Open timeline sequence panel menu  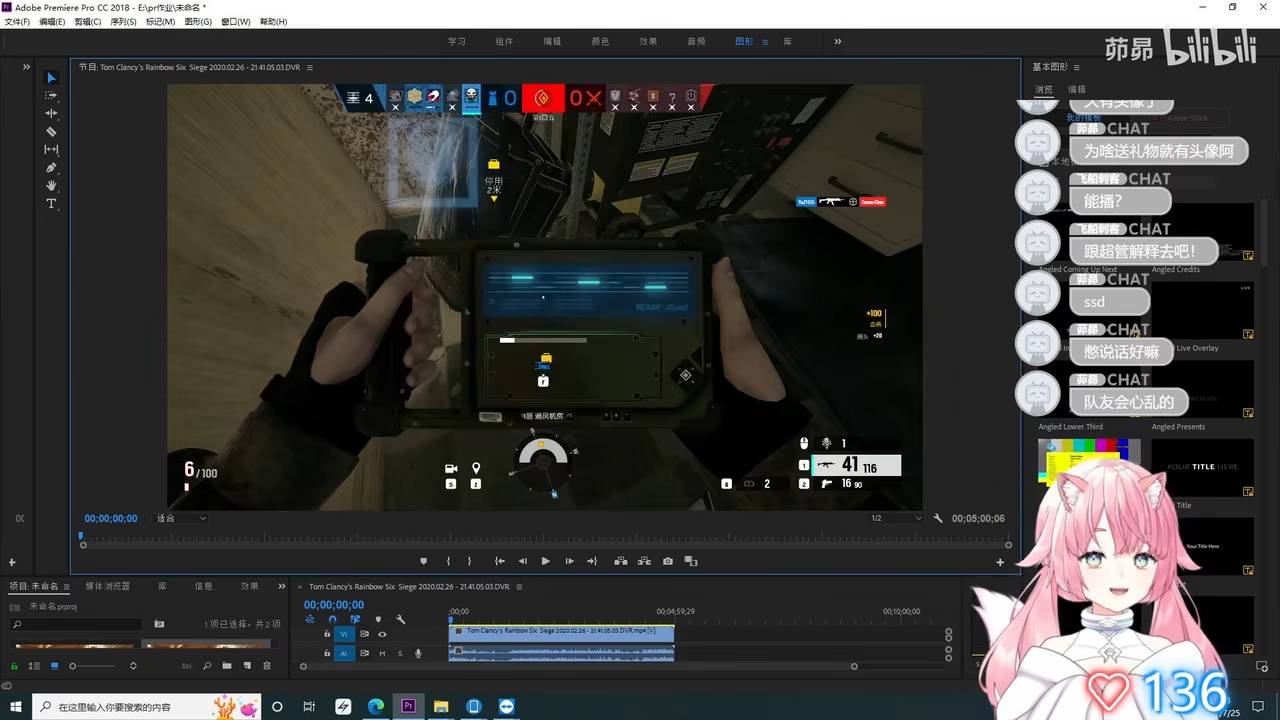[x=519, y=587]
